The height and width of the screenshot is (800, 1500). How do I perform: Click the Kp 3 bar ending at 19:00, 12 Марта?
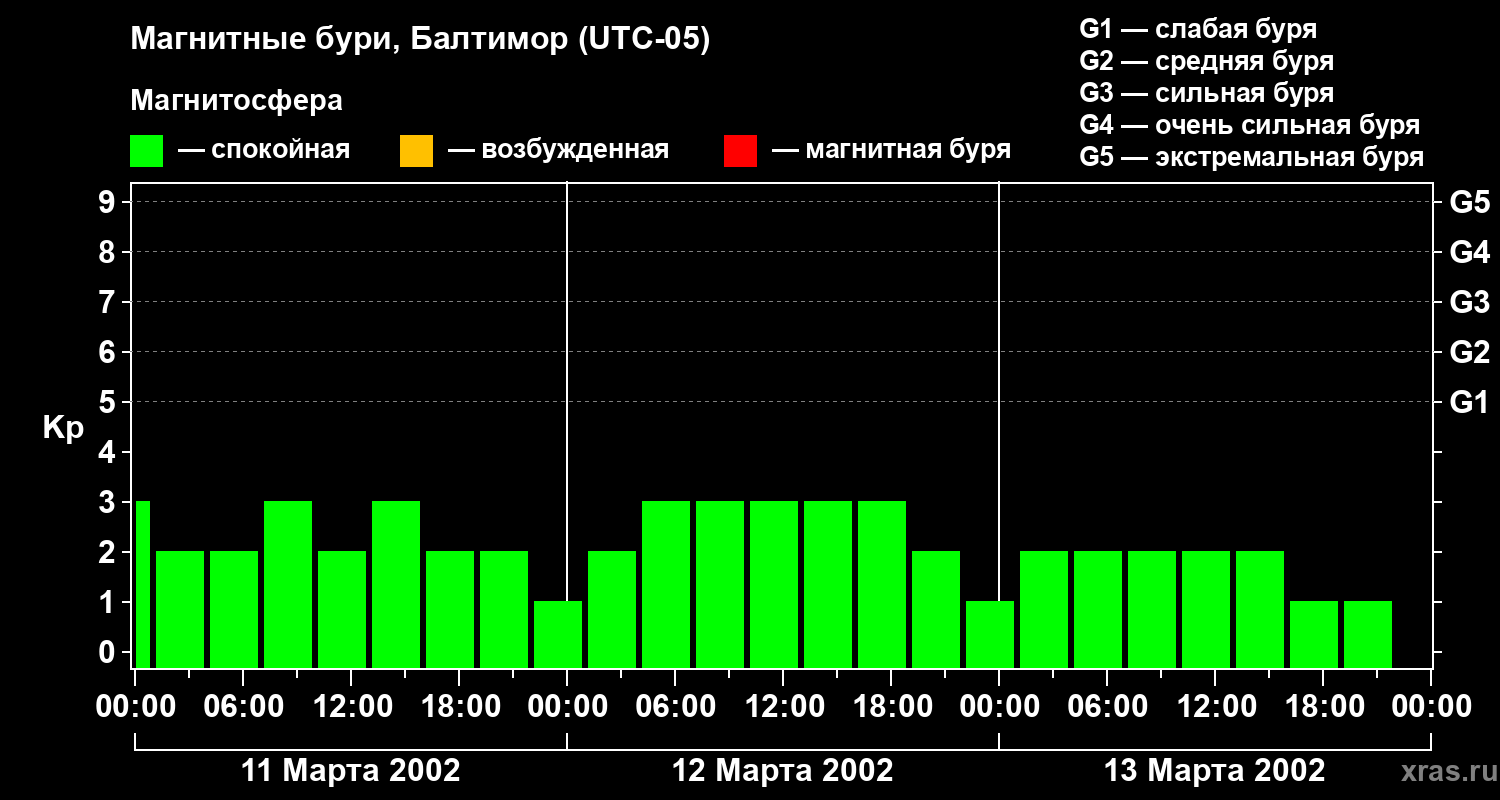pyautogui.click(x=882, y=584)
